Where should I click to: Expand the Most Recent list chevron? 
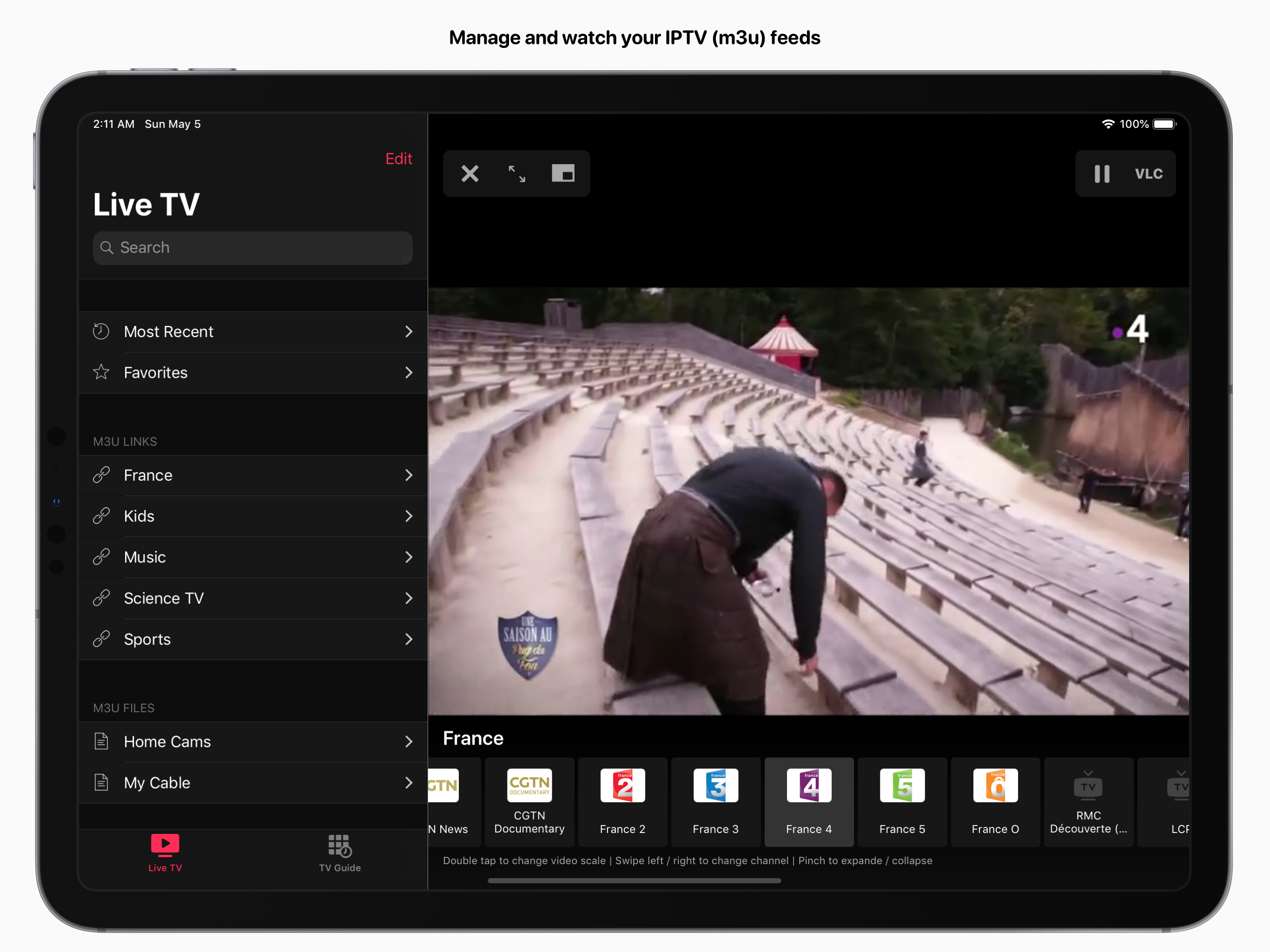[408, 331]
